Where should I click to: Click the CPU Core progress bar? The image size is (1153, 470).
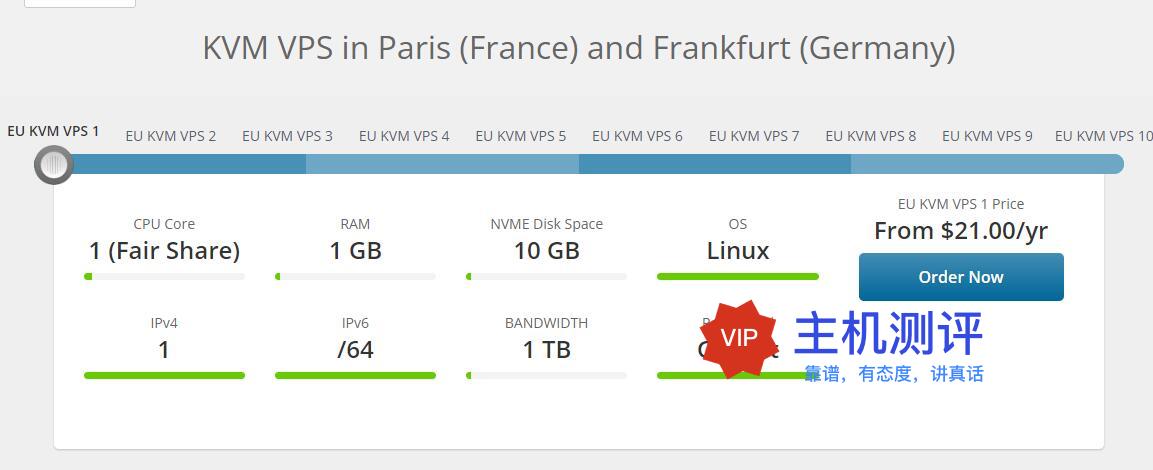click(164, 277)
